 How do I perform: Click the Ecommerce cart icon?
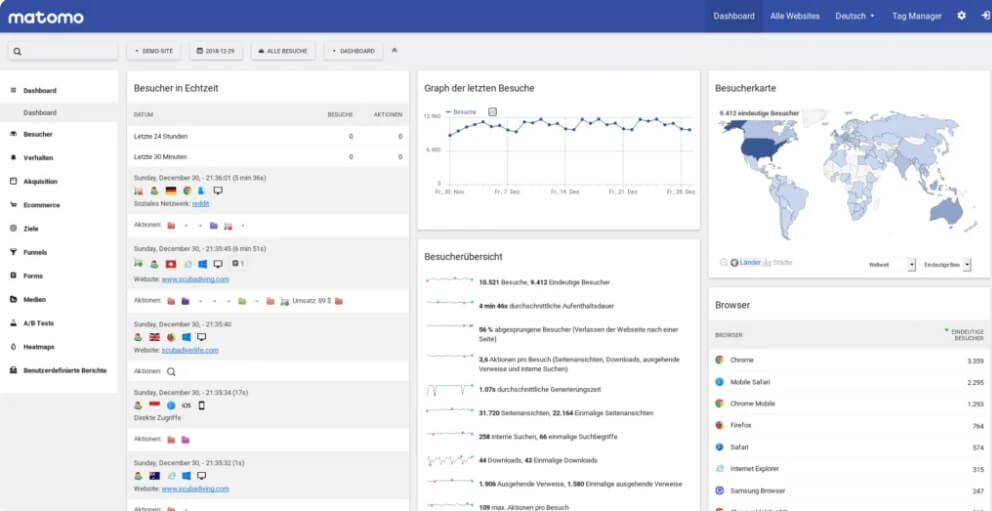[13, 205]
